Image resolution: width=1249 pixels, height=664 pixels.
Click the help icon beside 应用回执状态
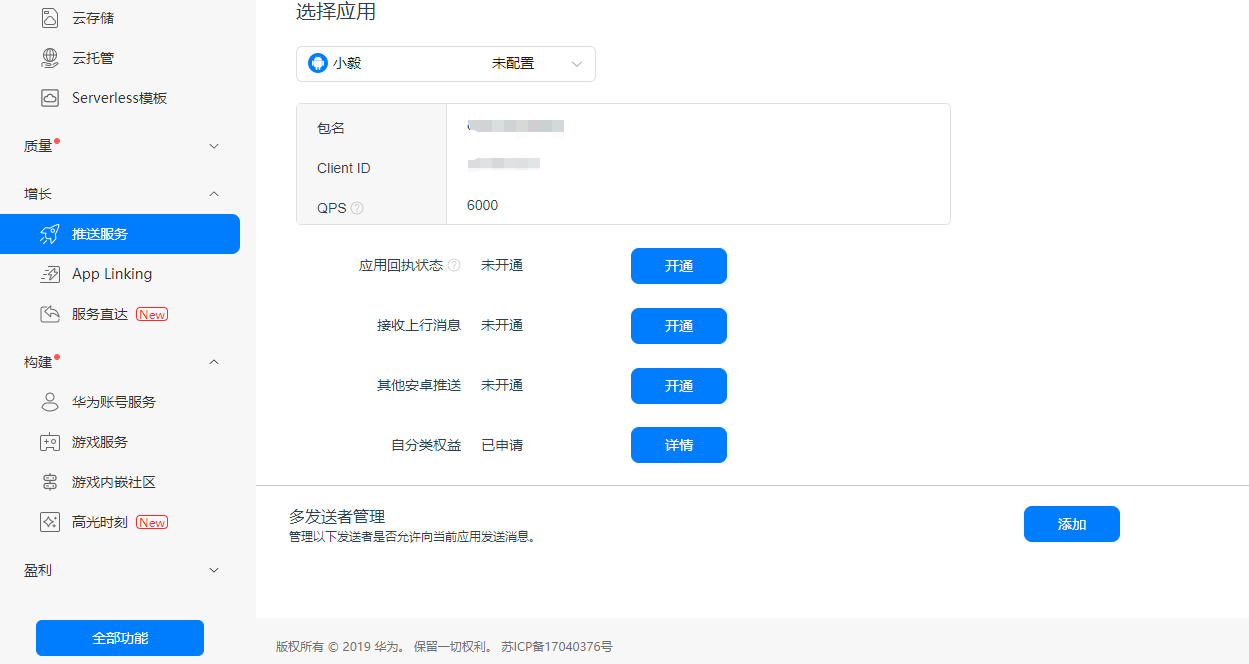(454, 266)
